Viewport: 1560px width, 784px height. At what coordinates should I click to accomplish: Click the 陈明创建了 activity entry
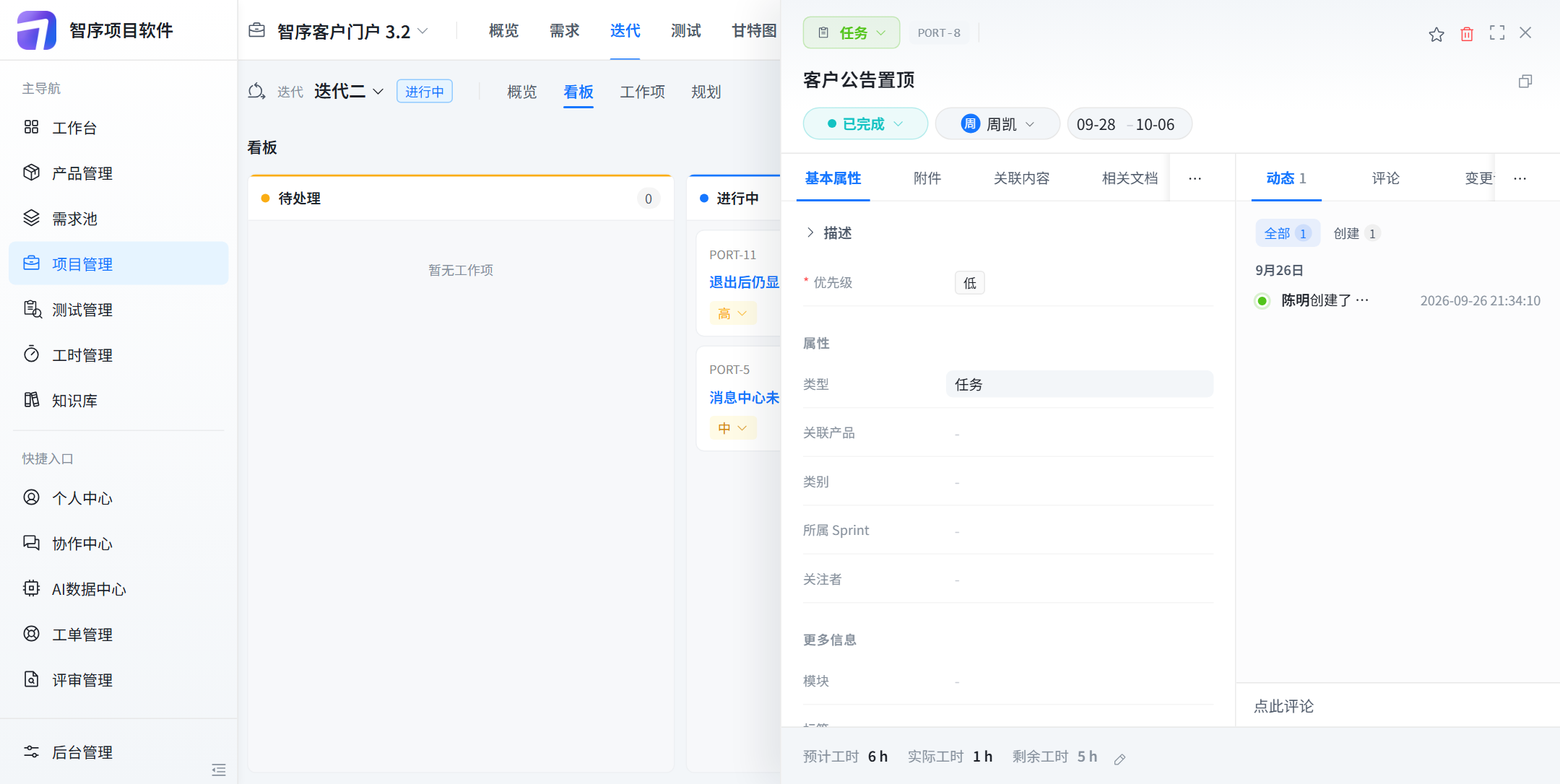click(x=1325, y=300)
